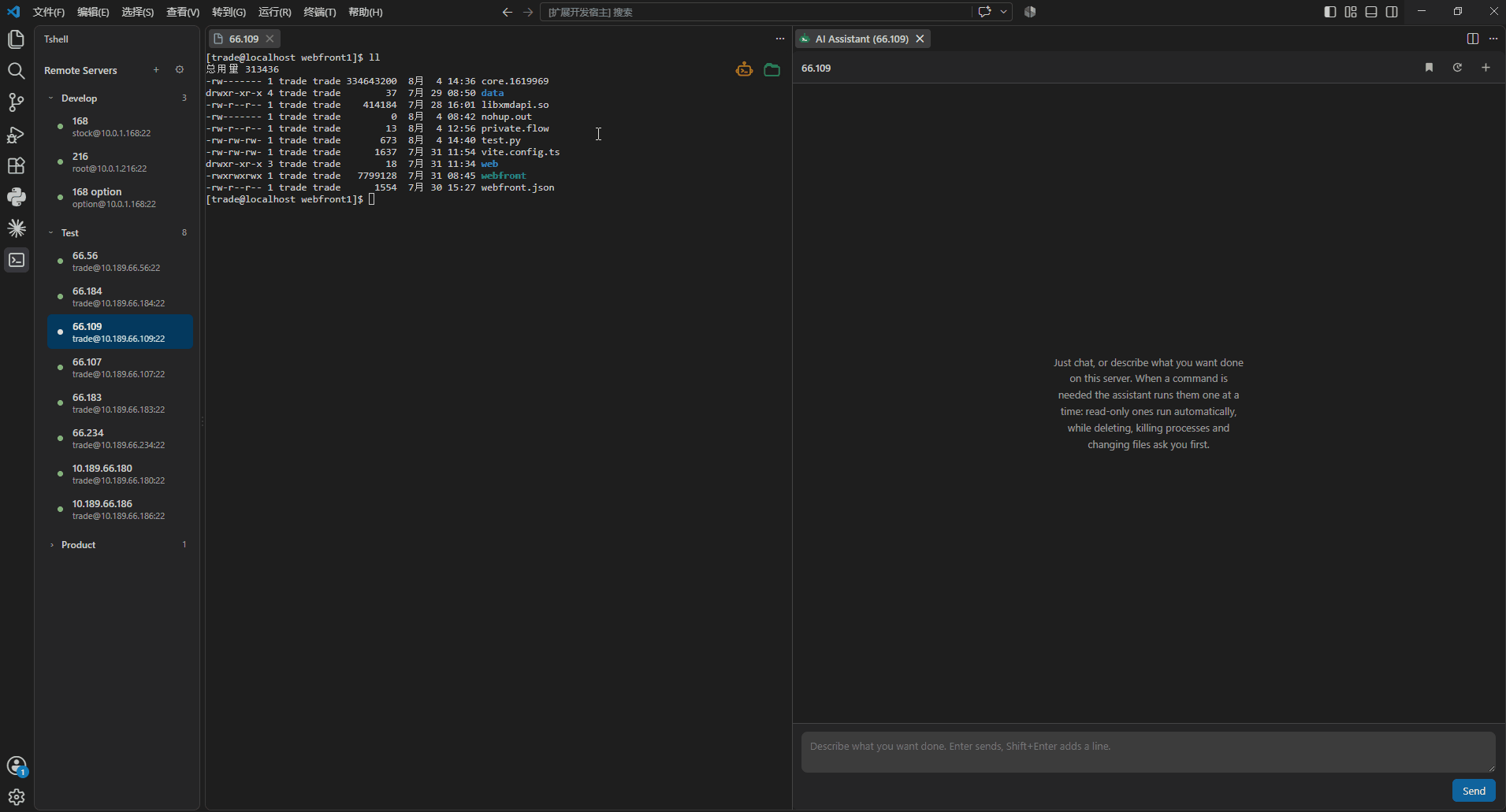Open the Extensions view
The width and height of the screenshot is (1506, 812).
[16, 165]
